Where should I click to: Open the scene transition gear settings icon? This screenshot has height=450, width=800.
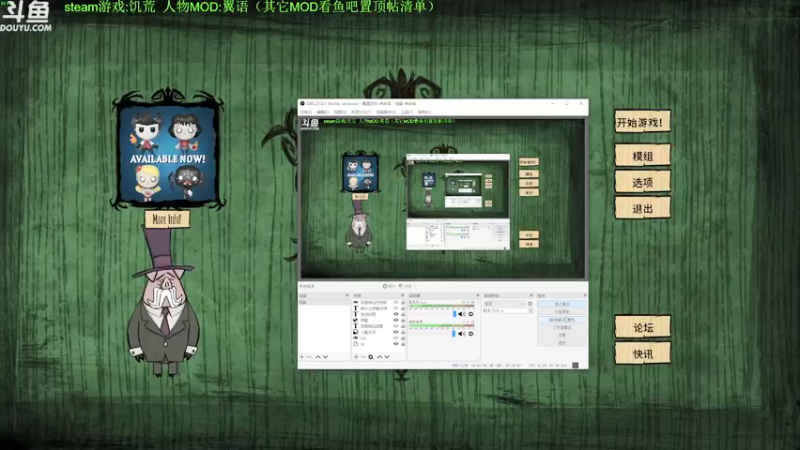coord(530,304)
